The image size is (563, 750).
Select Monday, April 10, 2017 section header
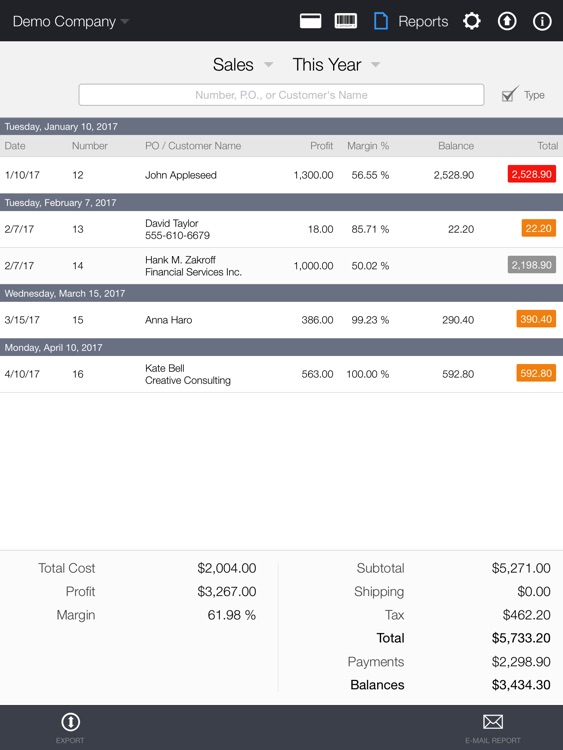[x=281, y=347]
